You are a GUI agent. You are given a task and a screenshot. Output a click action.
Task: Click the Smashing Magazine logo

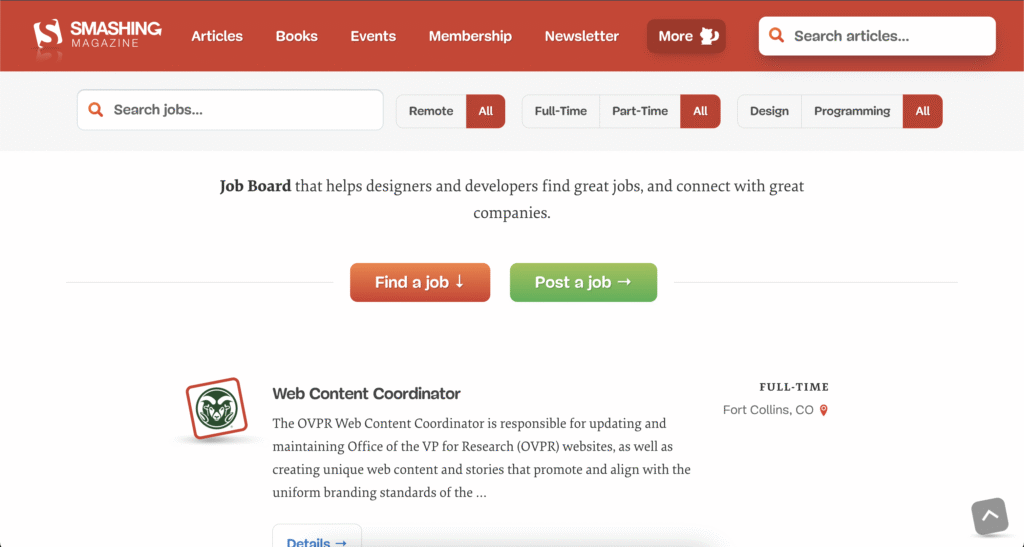click(x=97, y=35)
